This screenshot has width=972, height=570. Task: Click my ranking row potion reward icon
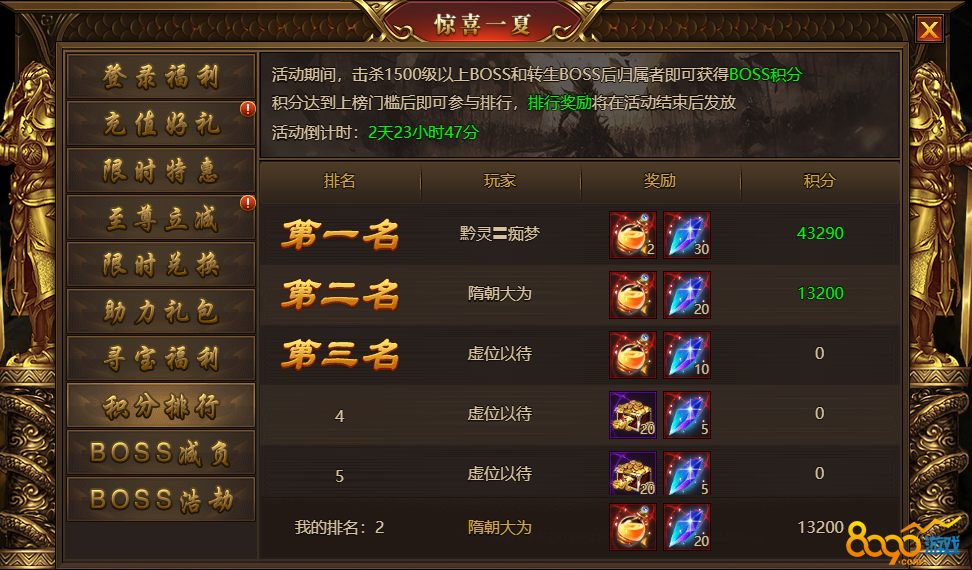coord(633,527)
